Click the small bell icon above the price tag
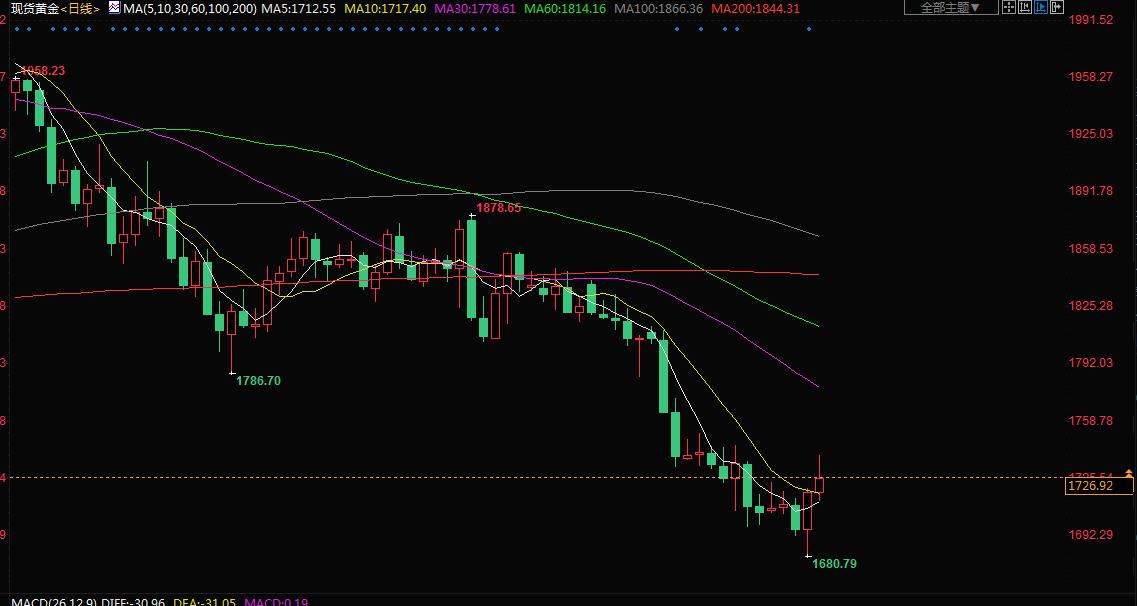This screenshot has height=606, width=1137. tap(1128, 472)
